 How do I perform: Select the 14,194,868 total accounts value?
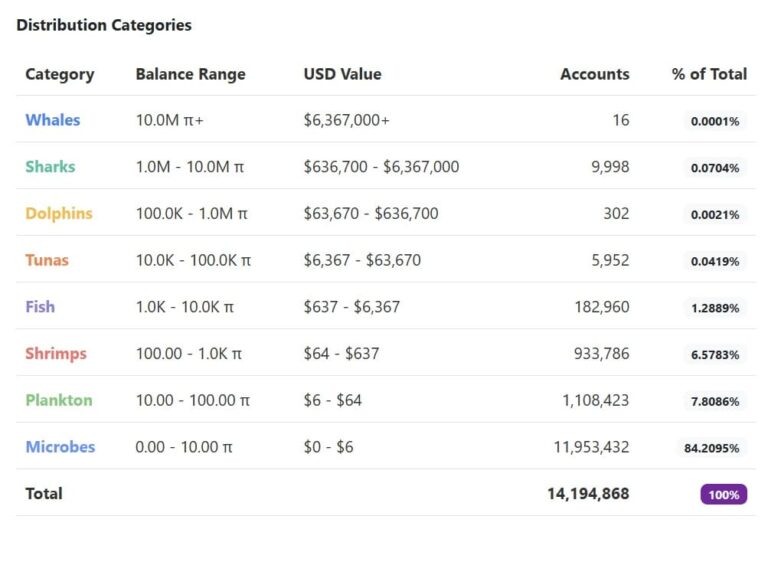click(588, 494)
